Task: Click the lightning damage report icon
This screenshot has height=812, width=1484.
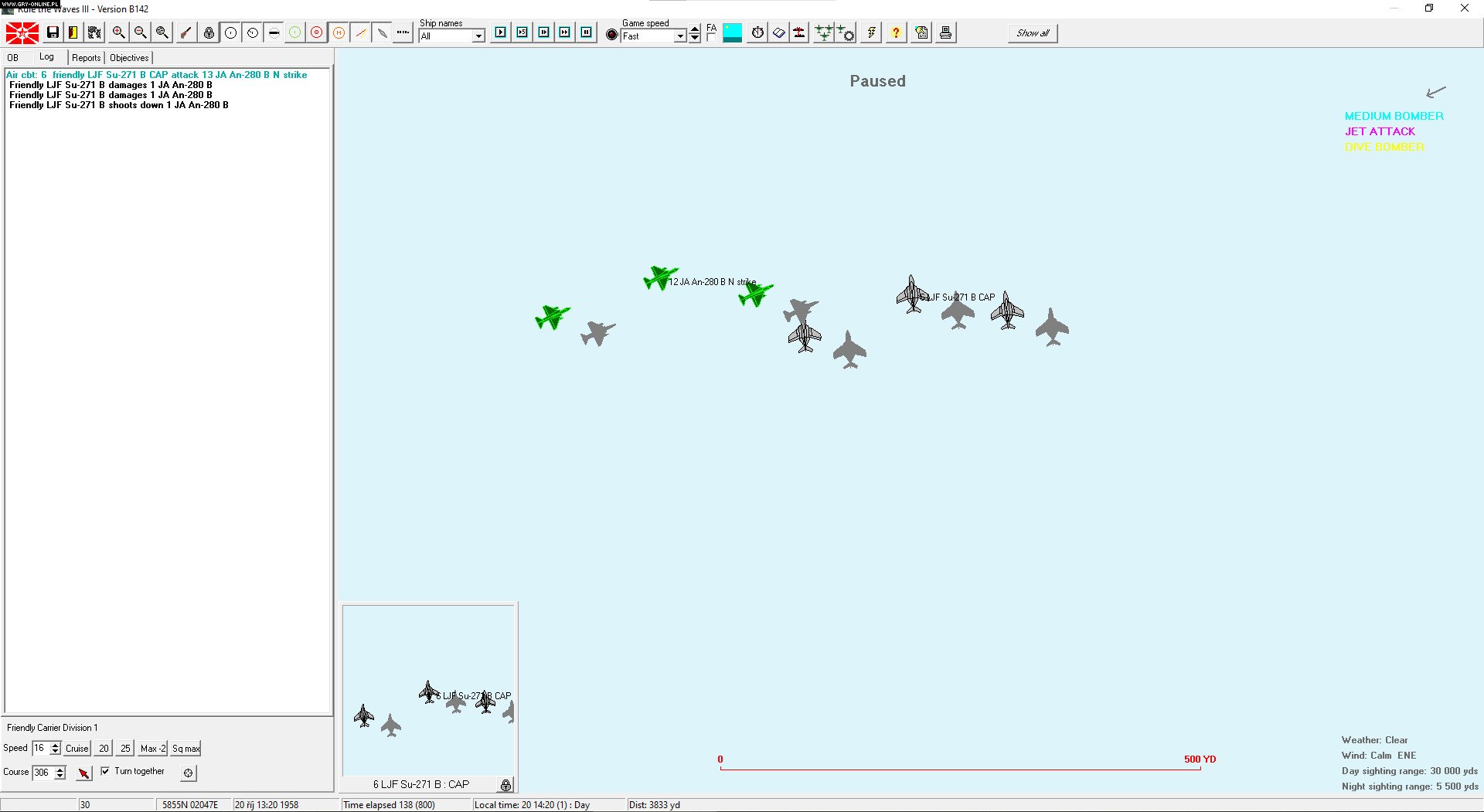Action: [x=870, y=32]
